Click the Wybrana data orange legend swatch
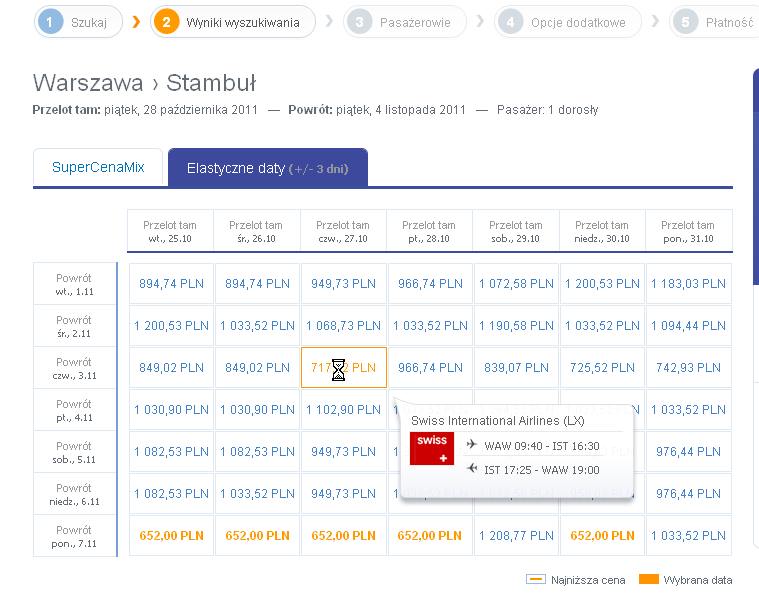Screen dimensions: 759x596 (649, 579)
